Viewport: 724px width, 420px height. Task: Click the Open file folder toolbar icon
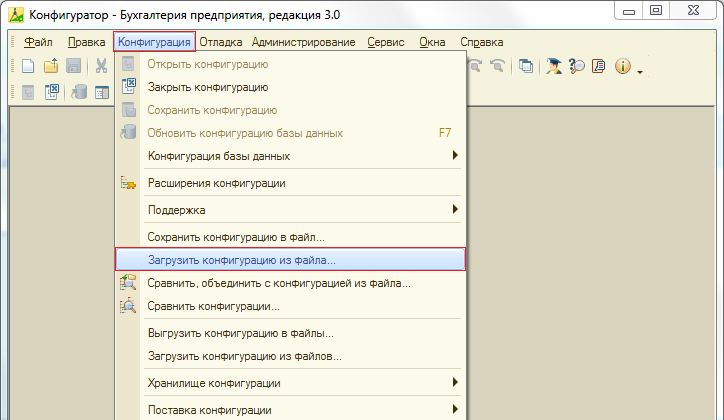(x=51, y=66)
